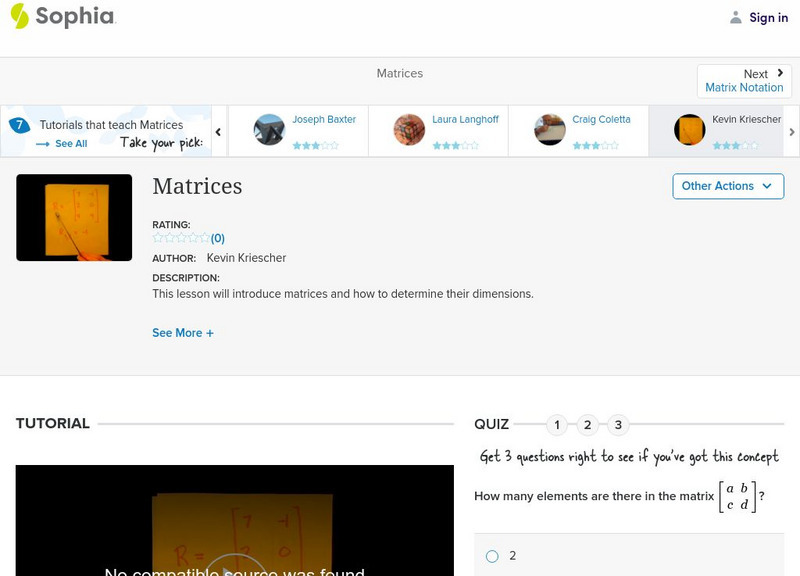Image resolution: width=800 pixels, height=576 pixels.
Task: Expand description with See More +
Action: coord(183,333)
